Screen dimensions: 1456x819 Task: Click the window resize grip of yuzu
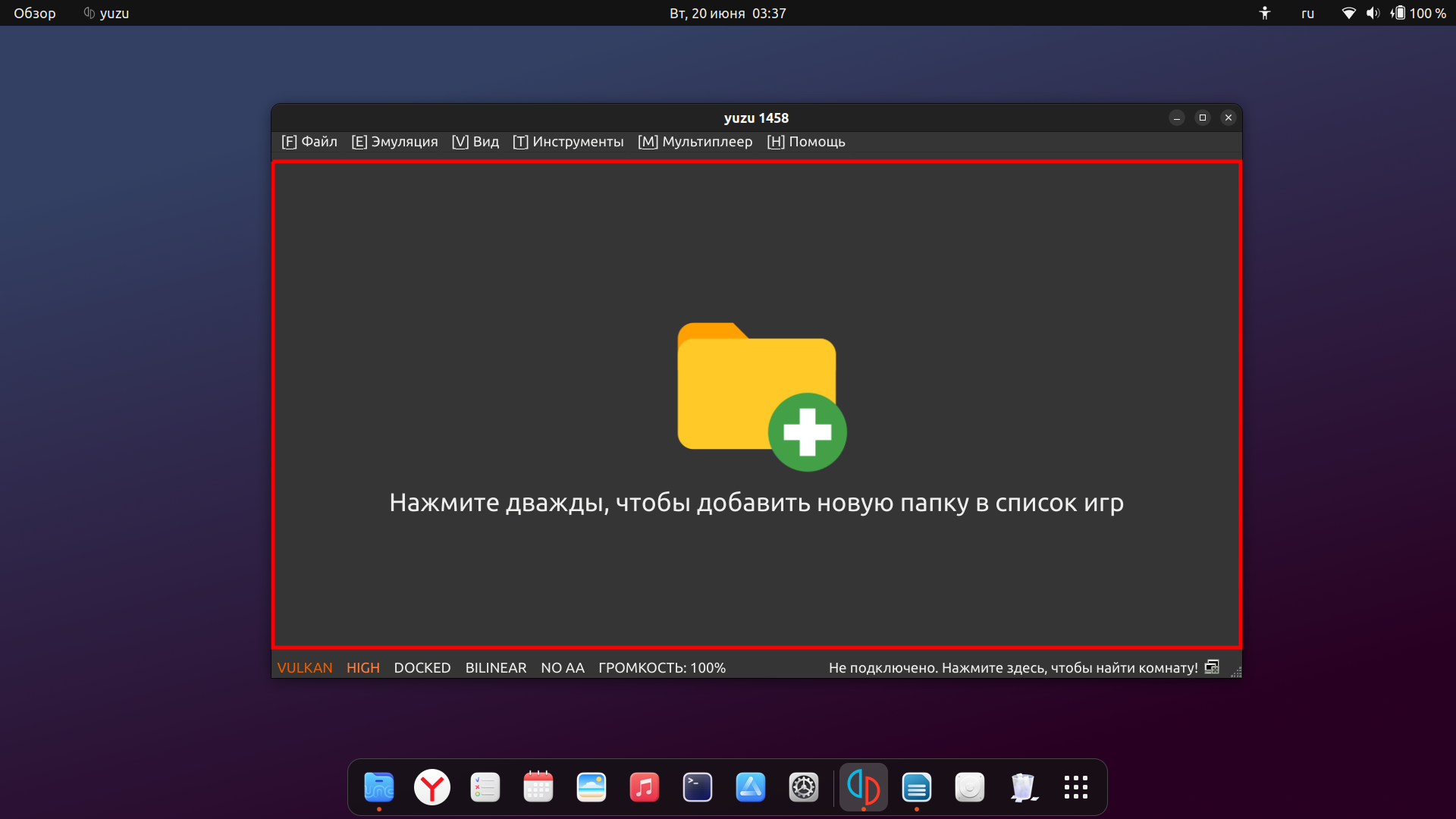pos(1236,672)
